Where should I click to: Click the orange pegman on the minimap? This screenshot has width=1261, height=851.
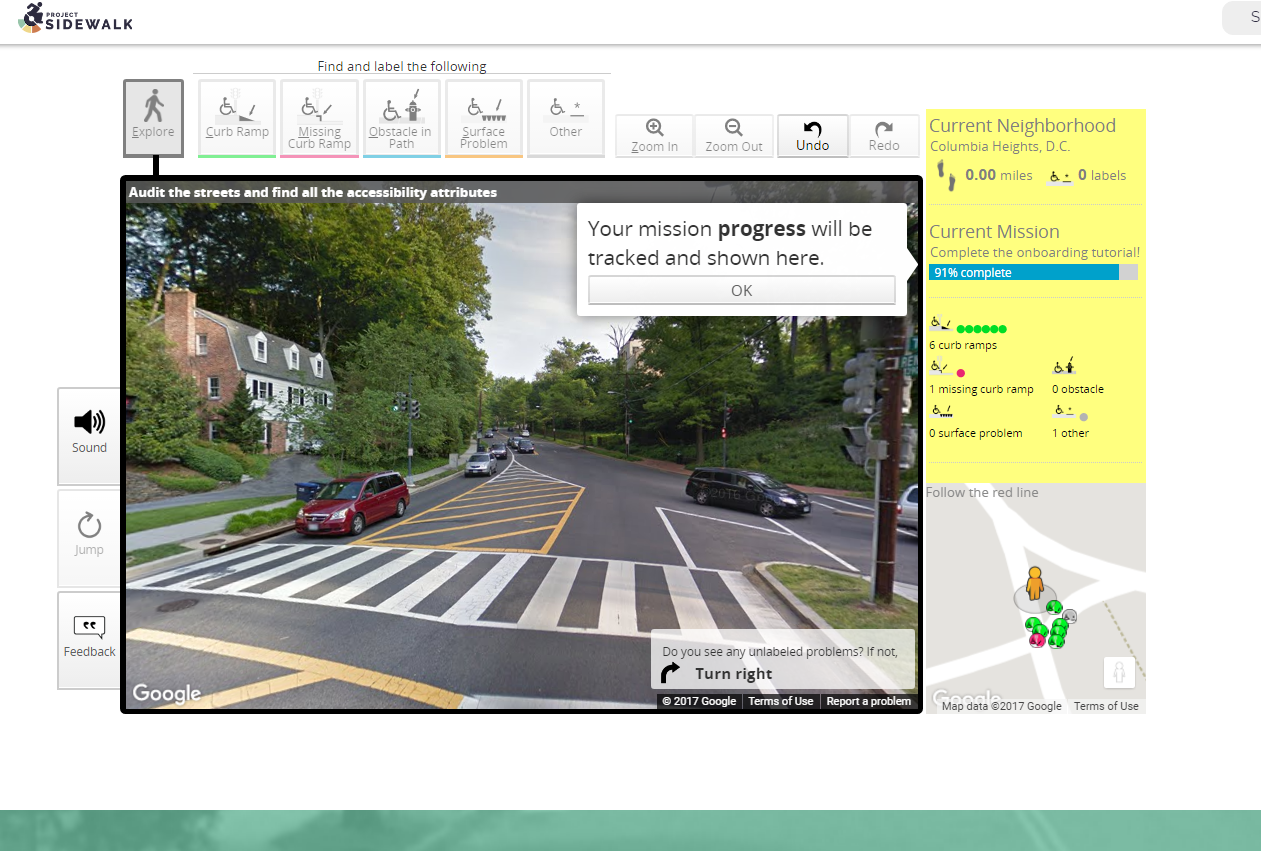1035,584
